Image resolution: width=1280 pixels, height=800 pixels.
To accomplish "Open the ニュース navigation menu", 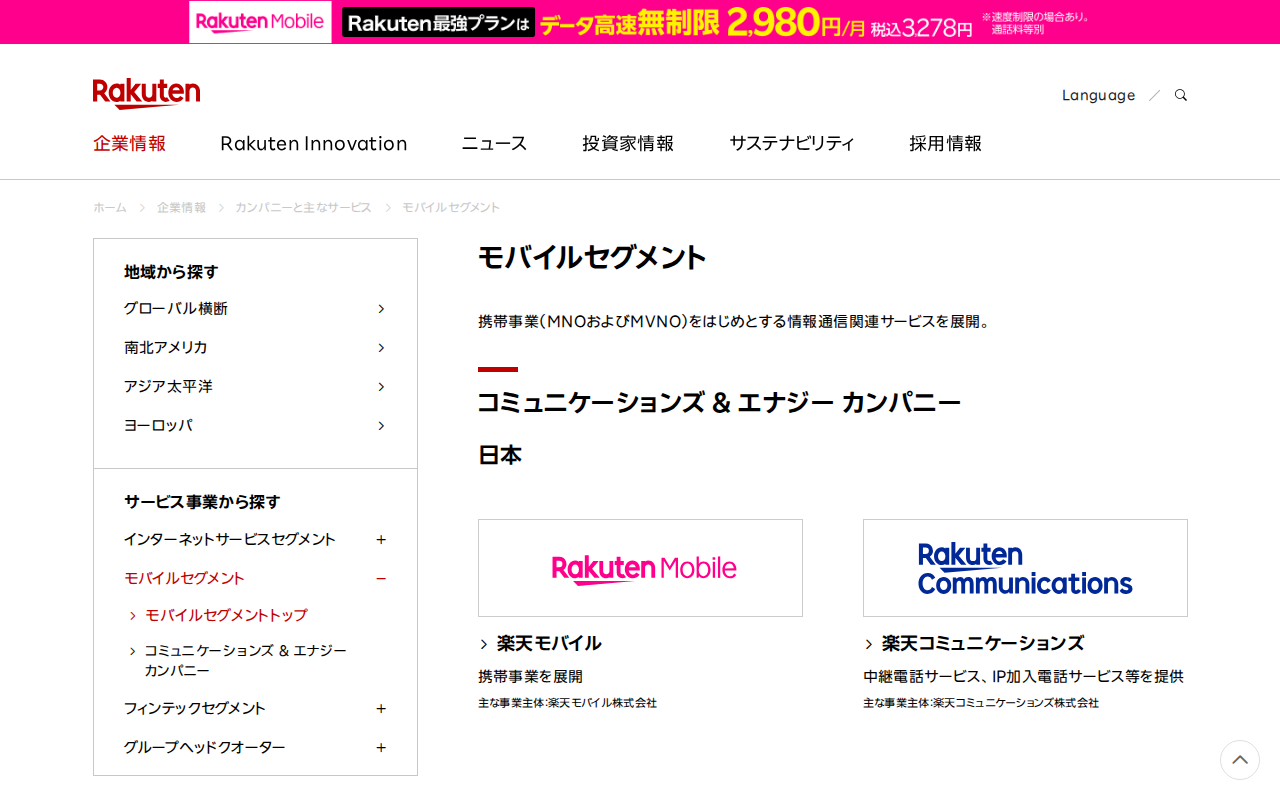I will coord(494,143).
